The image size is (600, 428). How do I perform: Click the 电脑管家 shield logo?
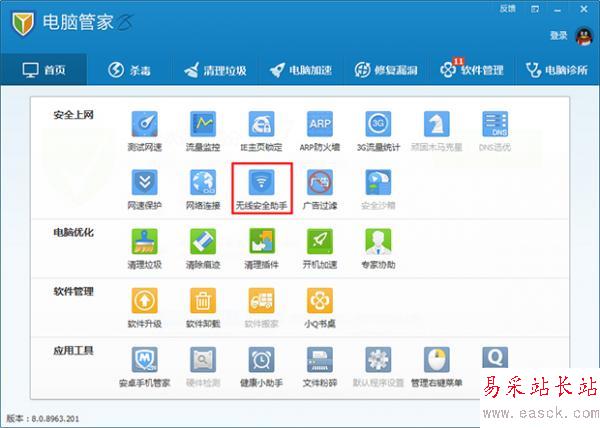[x=23, y=23]
